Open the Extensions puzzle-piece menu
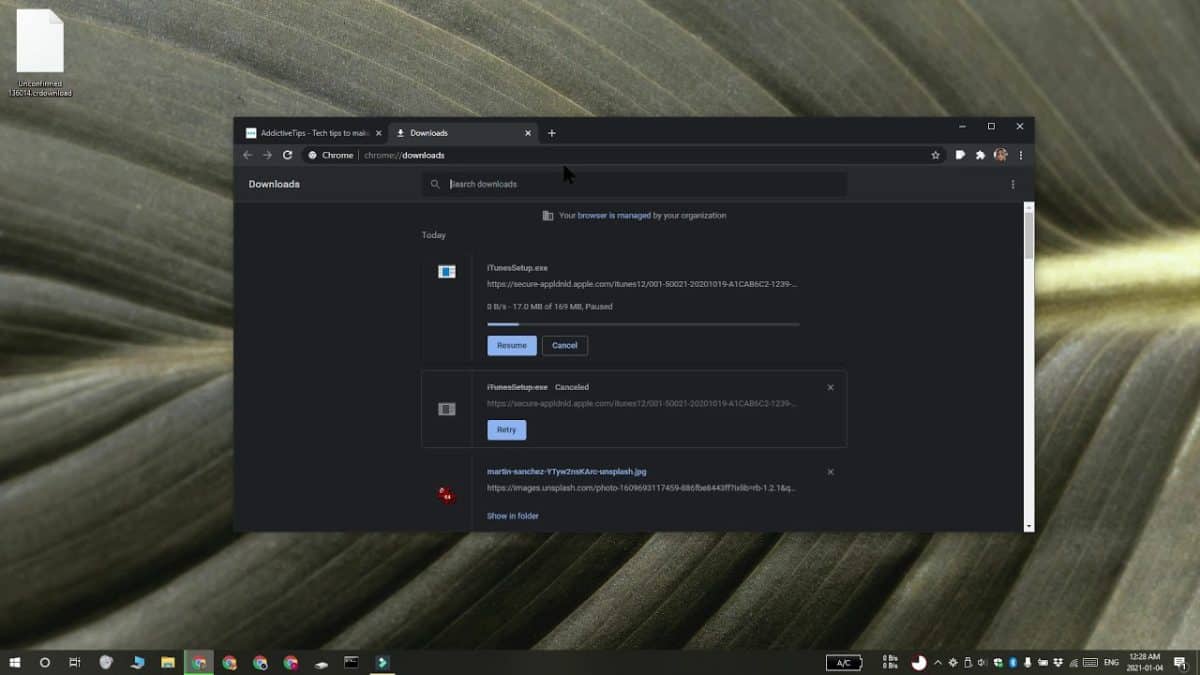The image size is (1200, 675). pos(980,155)
